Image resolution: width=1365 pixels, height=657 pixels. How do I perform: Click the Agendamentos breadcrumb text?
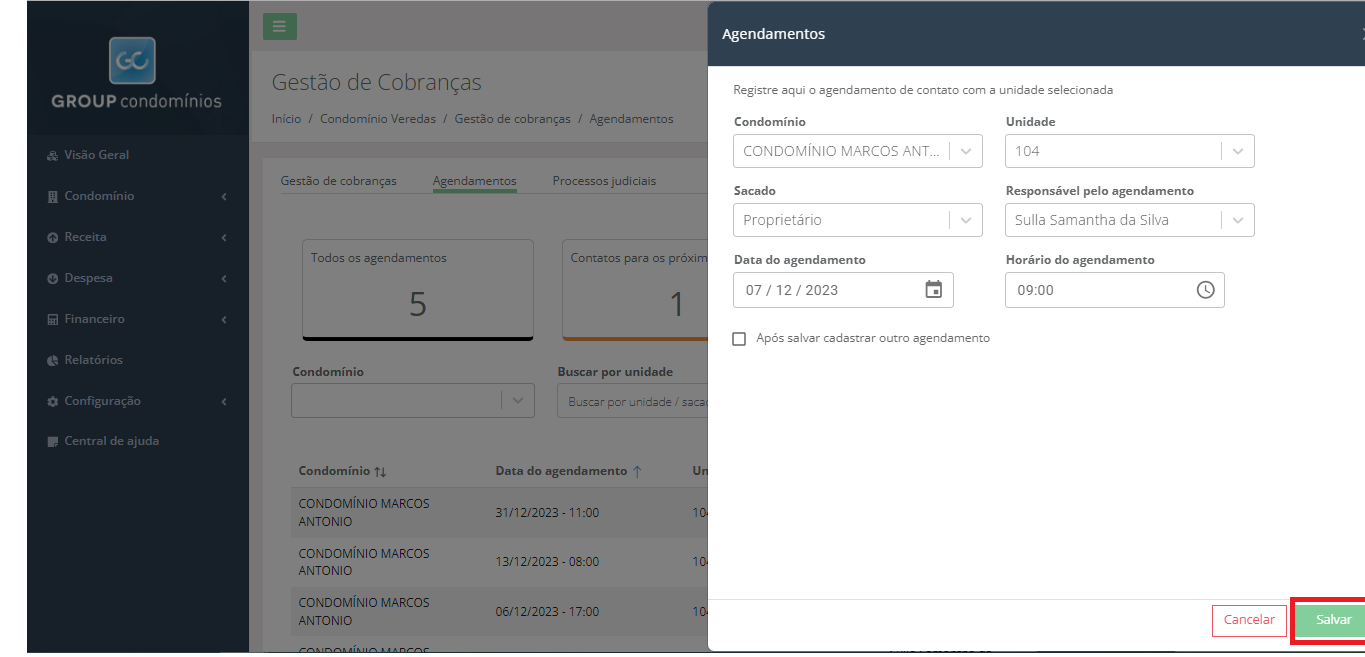[632, 119]
